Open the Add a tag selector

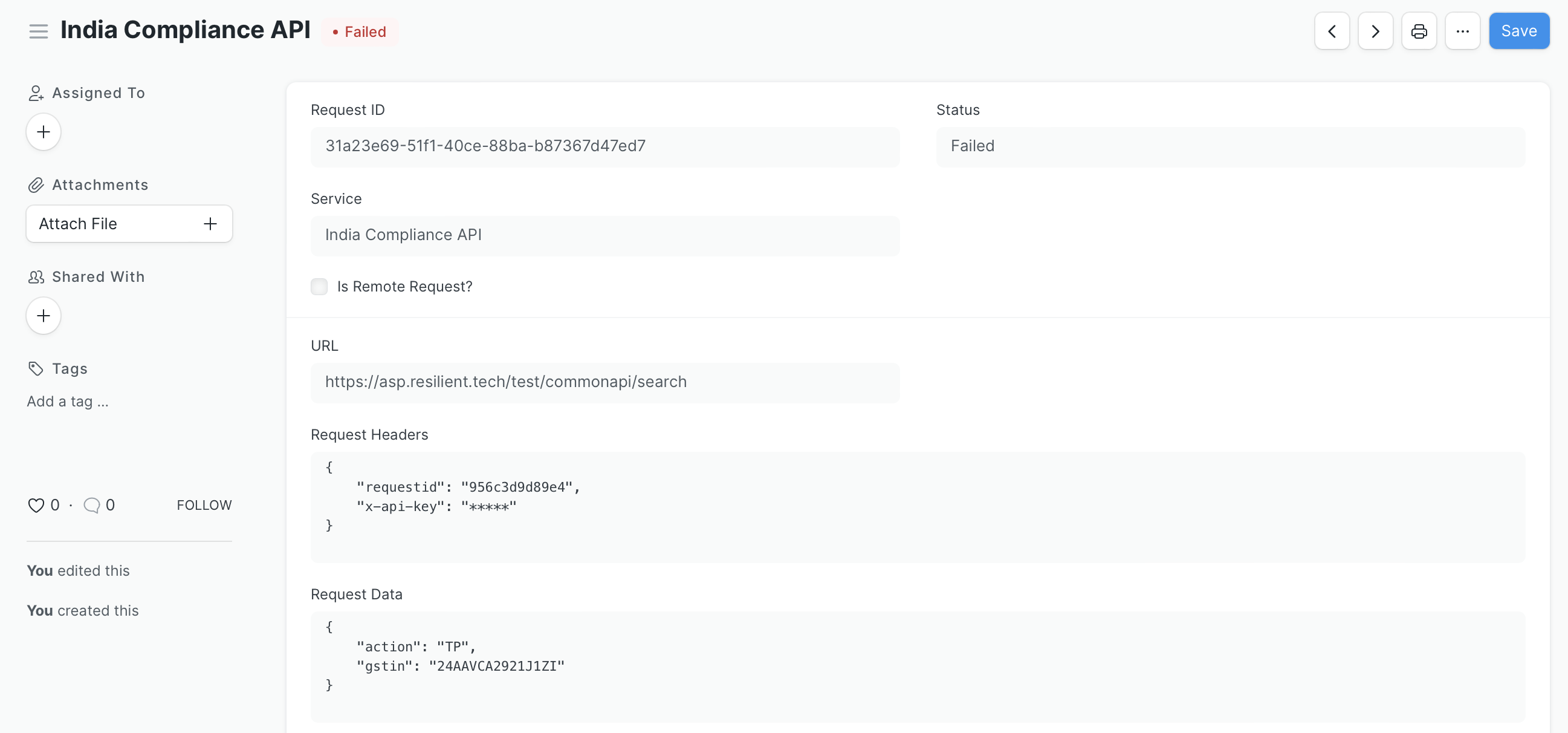pos(67,402)
